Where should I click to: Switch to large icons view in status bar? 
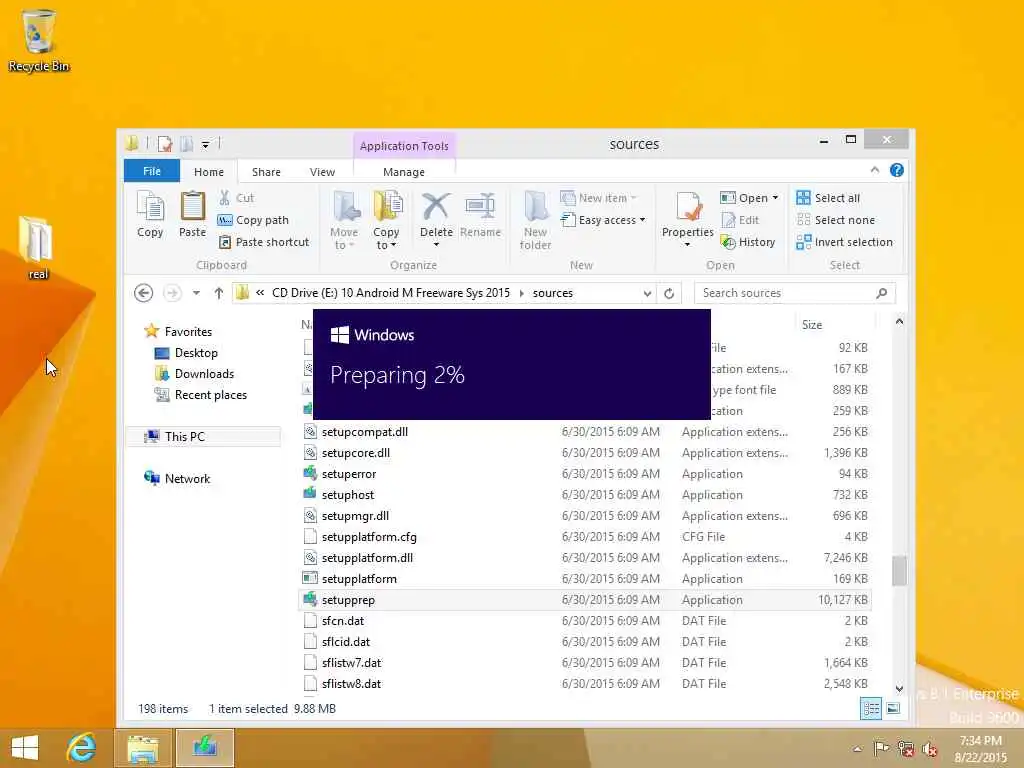point(893,709)
